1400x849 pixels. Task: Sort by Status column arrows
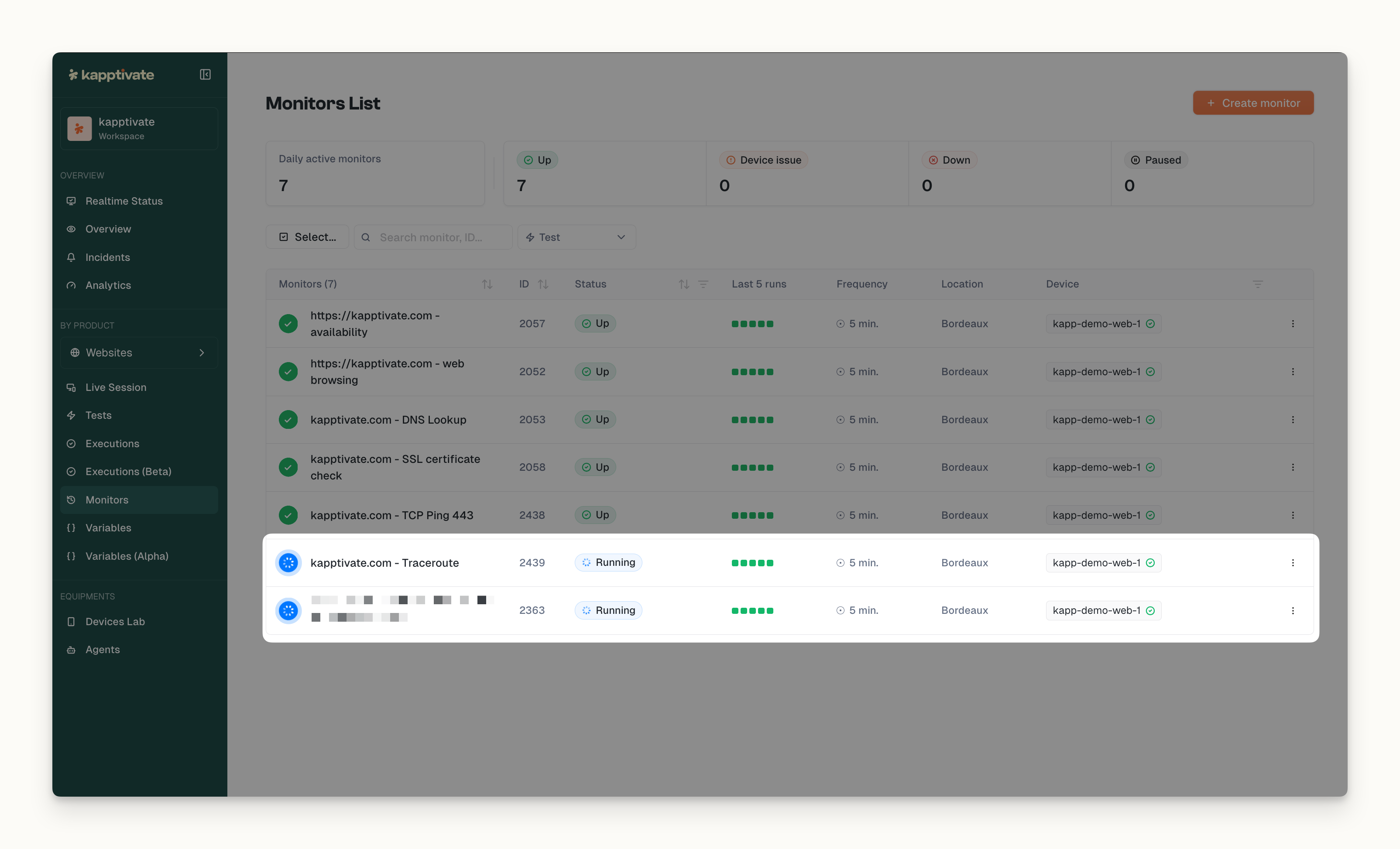click(x=683, y=284)
